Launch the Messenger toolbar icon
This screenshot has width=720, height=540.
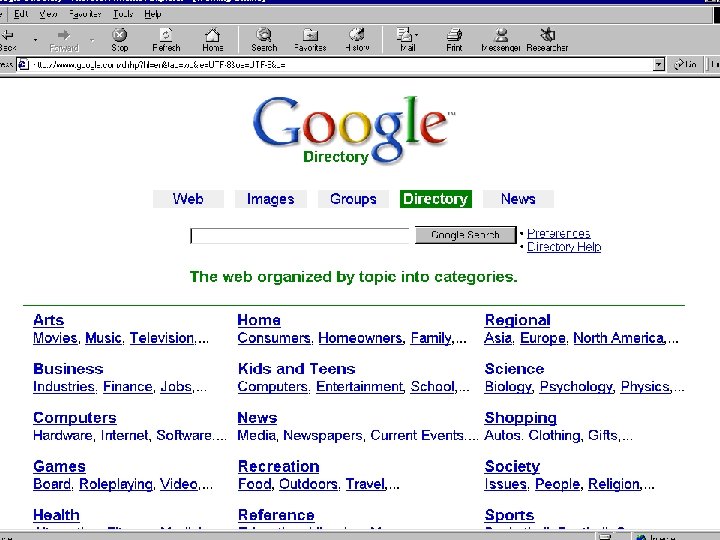click(x=501, y=35)
